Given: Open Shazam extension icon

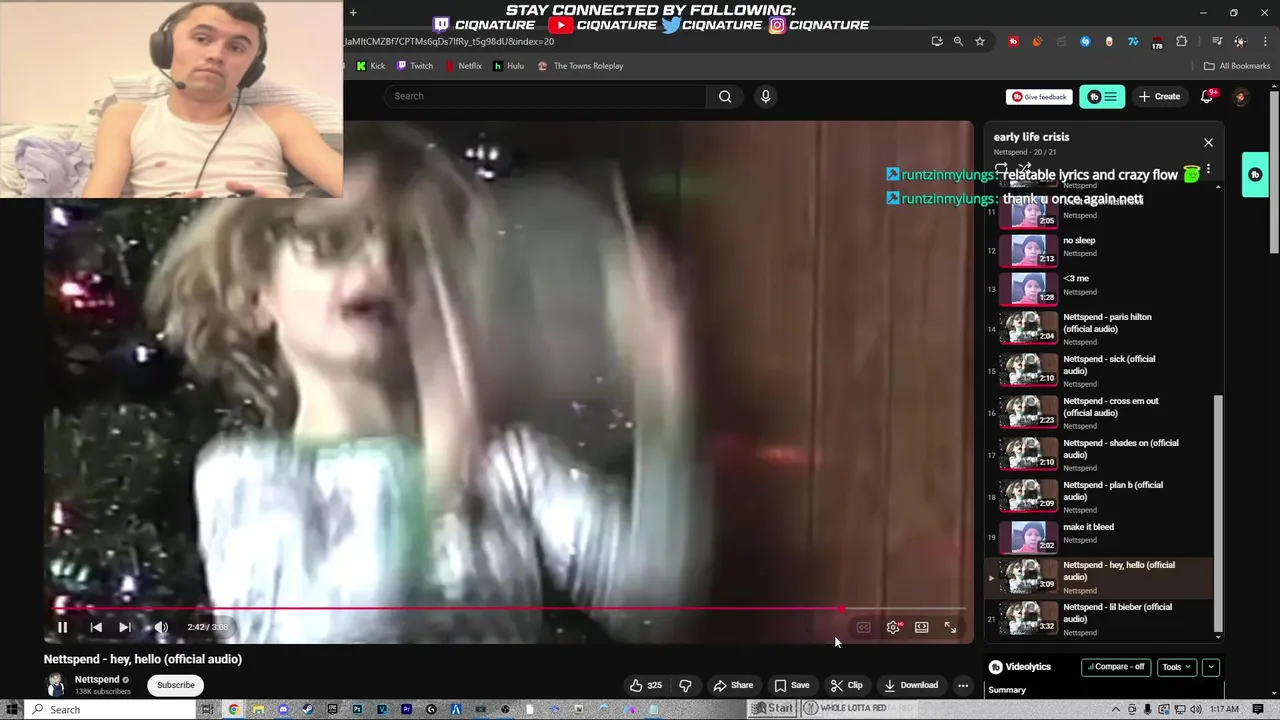Looking at the screenshot, I should click(x=1085, y=41).
